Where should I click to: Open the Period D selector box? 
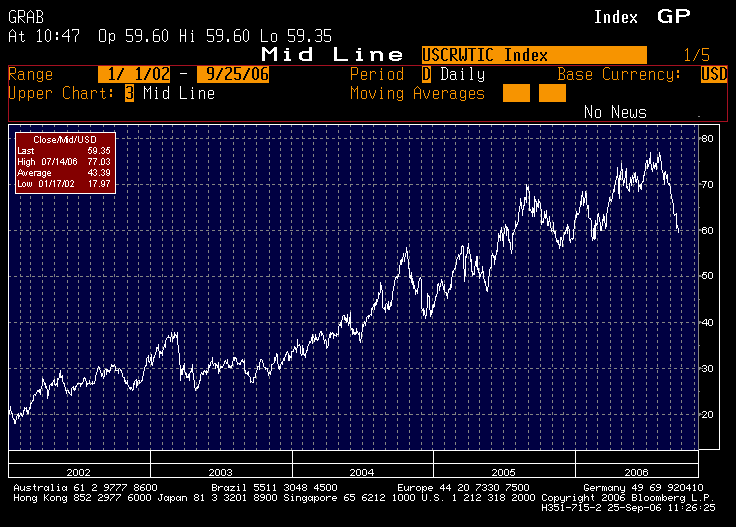coord(426,75)
